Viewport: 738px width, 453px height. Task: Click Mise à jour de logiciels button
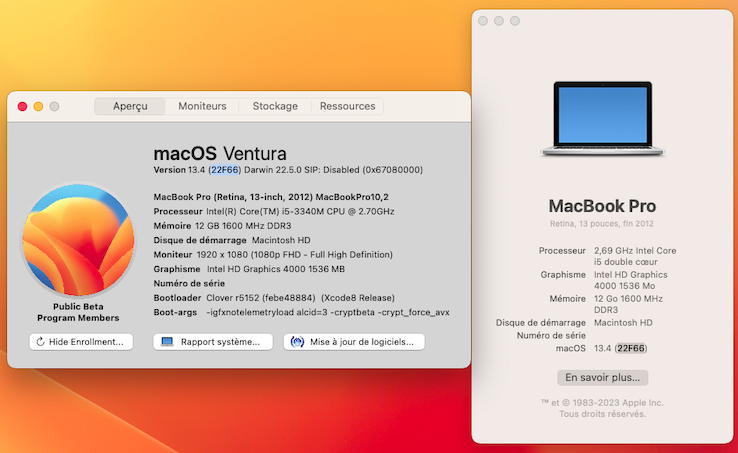354,342
